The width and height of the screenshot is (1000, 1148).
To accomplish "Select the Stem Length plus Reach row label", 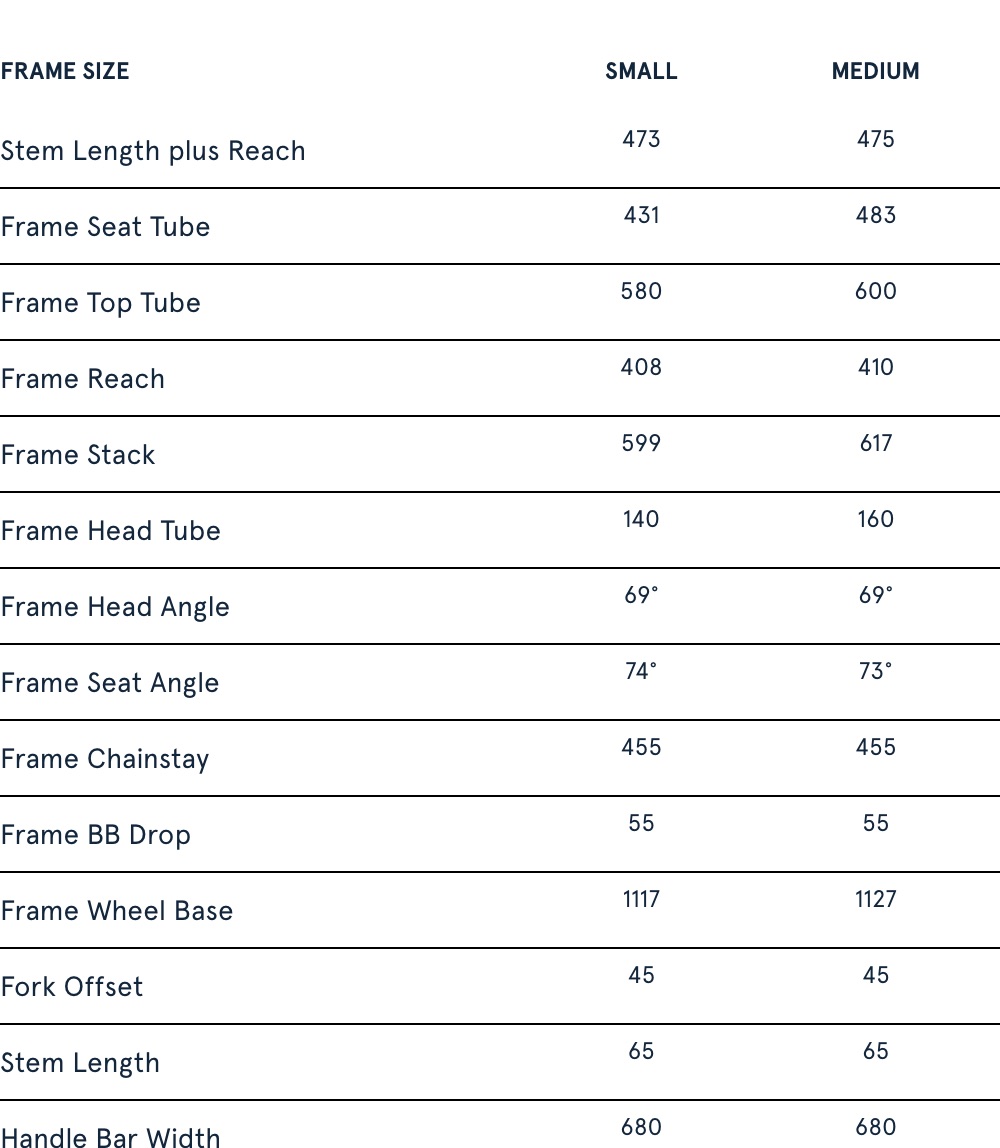I will coord(153,151).
